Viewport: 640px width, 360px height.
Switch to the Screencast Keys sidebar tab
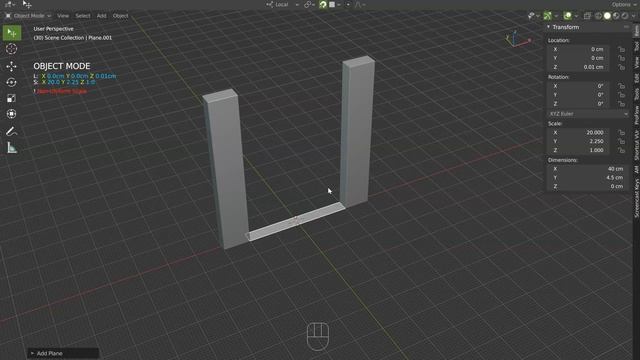pos(636,198)
